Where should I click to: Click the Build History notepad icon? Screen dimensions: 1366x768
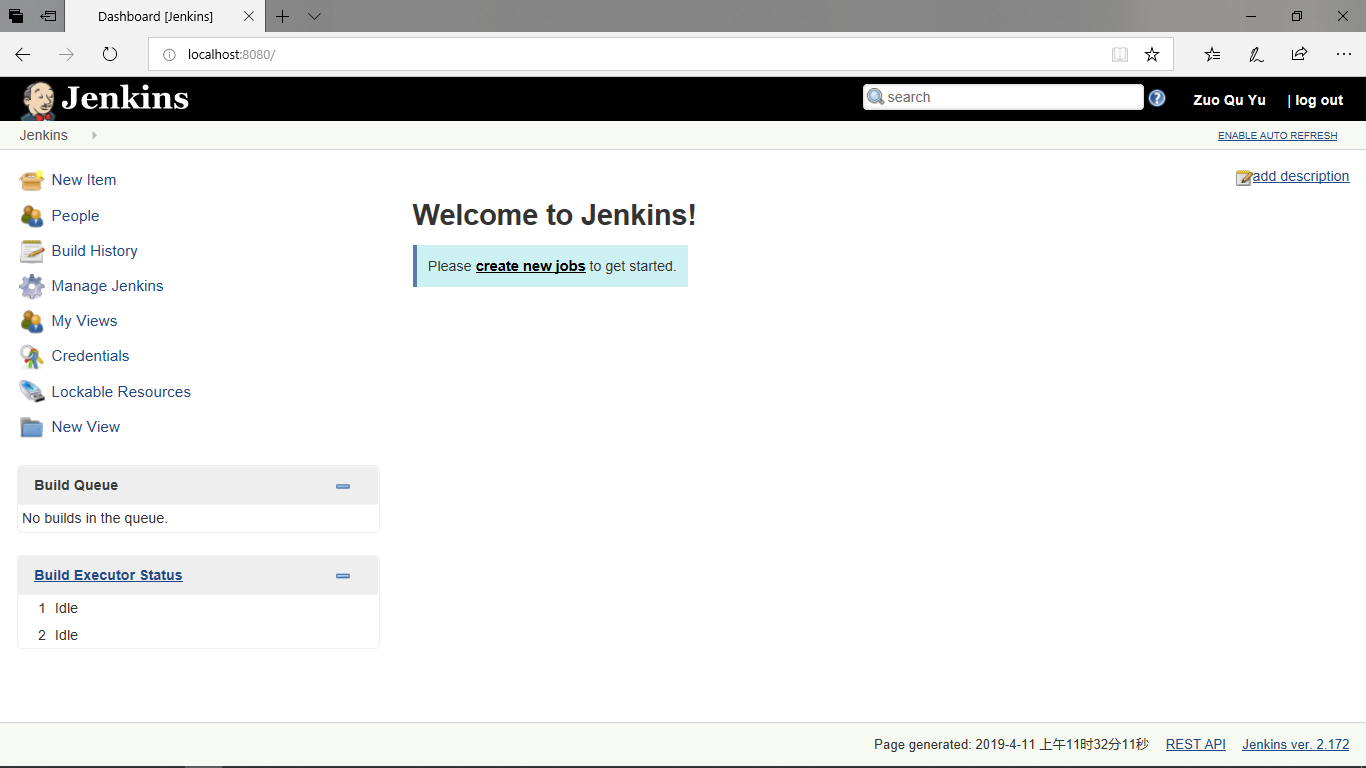(x=32, y=251)
